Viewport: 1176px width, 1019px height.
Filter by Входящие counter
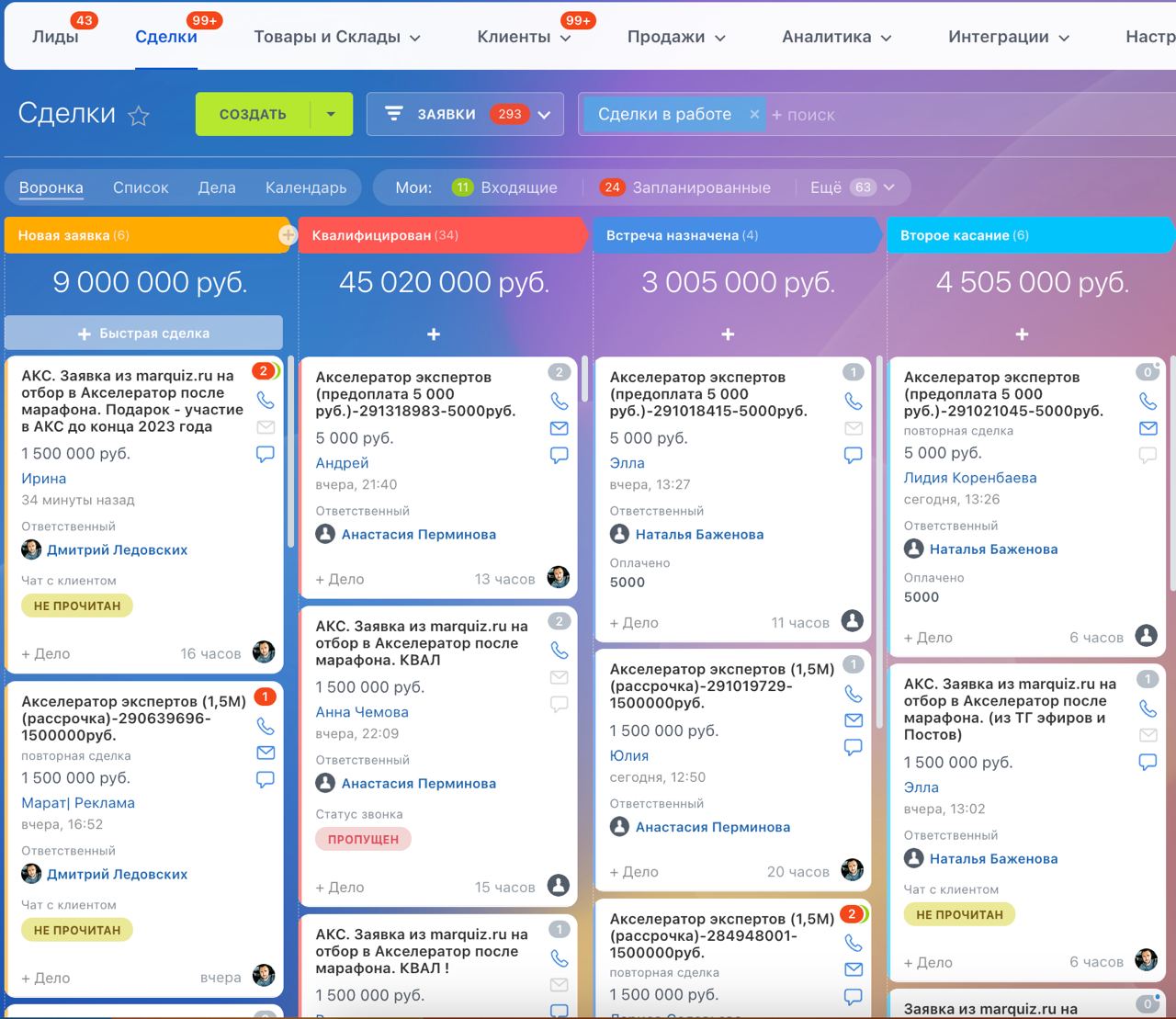tap(504, 187)
